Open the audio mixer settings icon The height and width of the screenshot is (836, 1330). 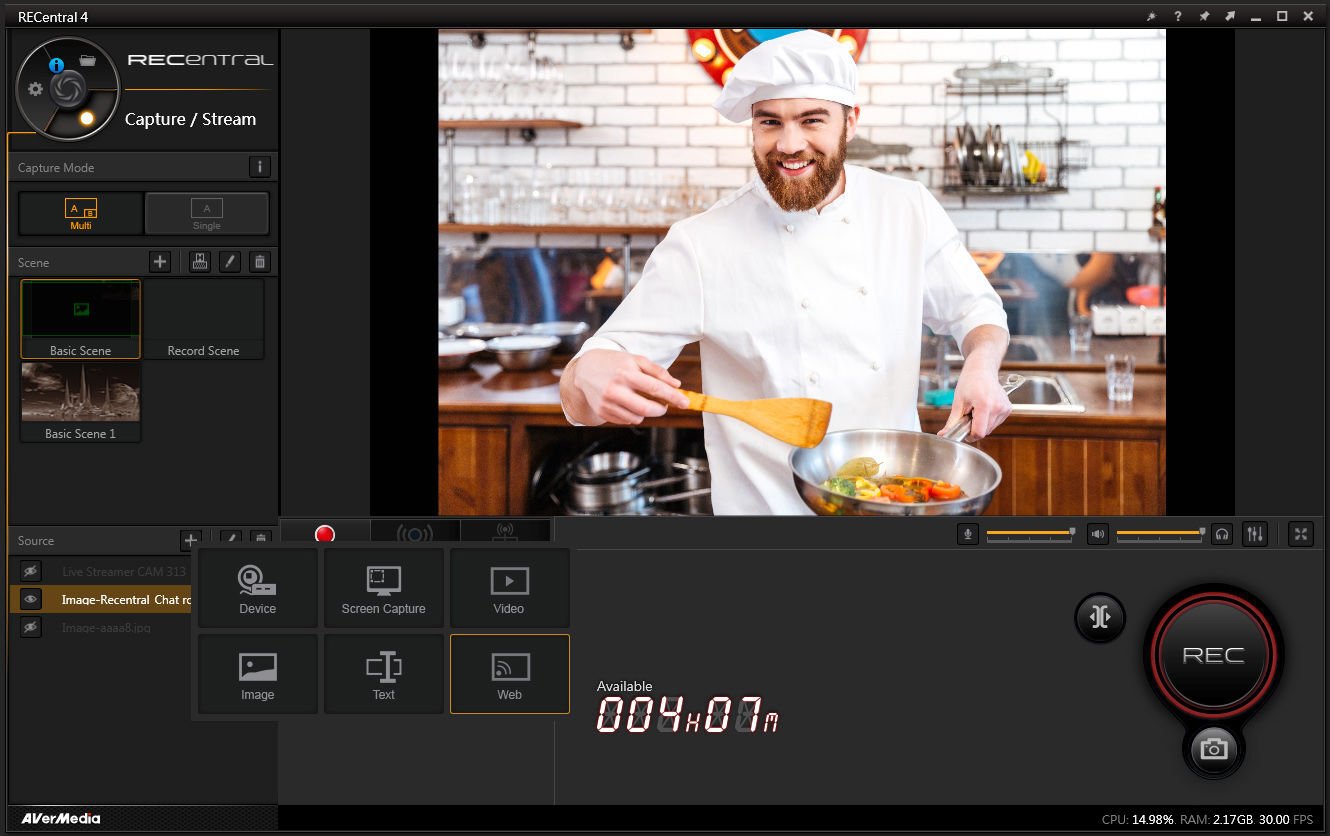pyautogui.click(x=1255, y=534)
